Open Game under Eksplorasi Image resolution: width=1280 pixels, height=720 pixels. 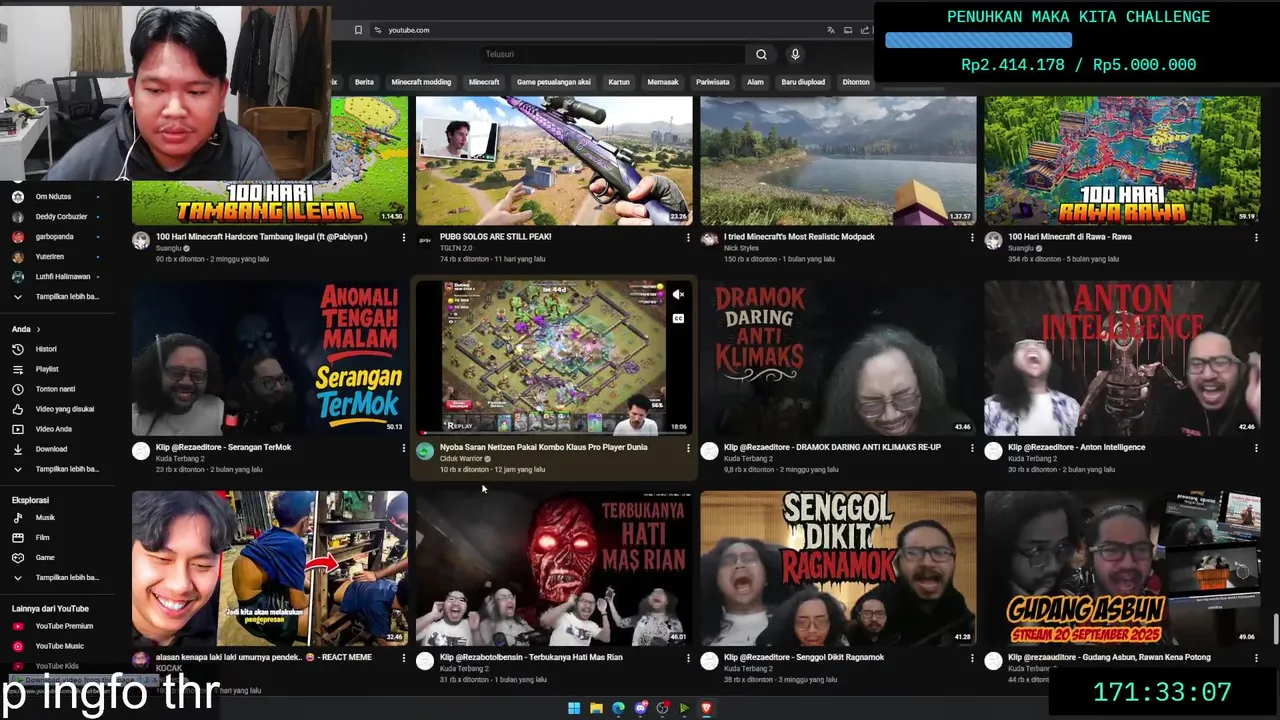pos(44,558)
